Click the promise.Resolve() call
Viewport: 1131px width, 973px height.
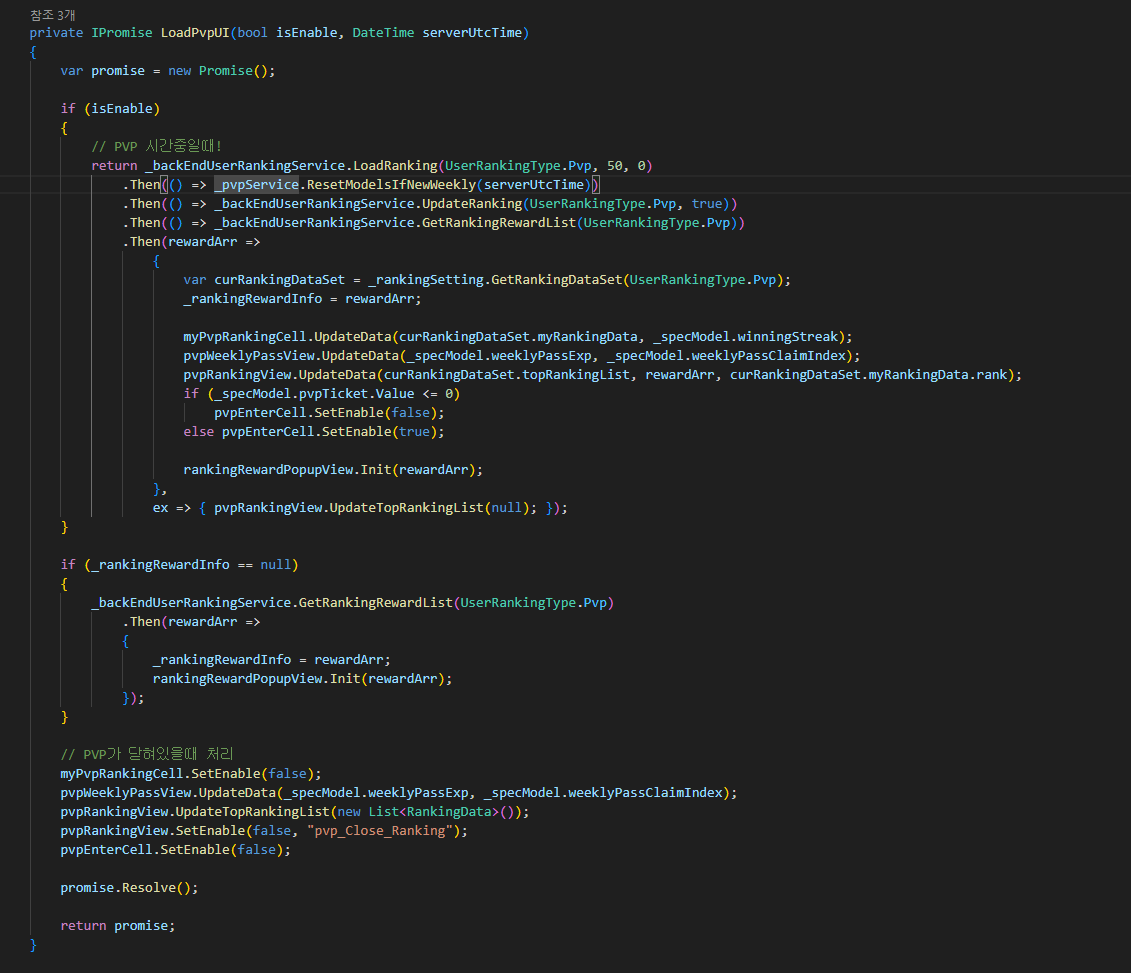click(x=129, y=888)
